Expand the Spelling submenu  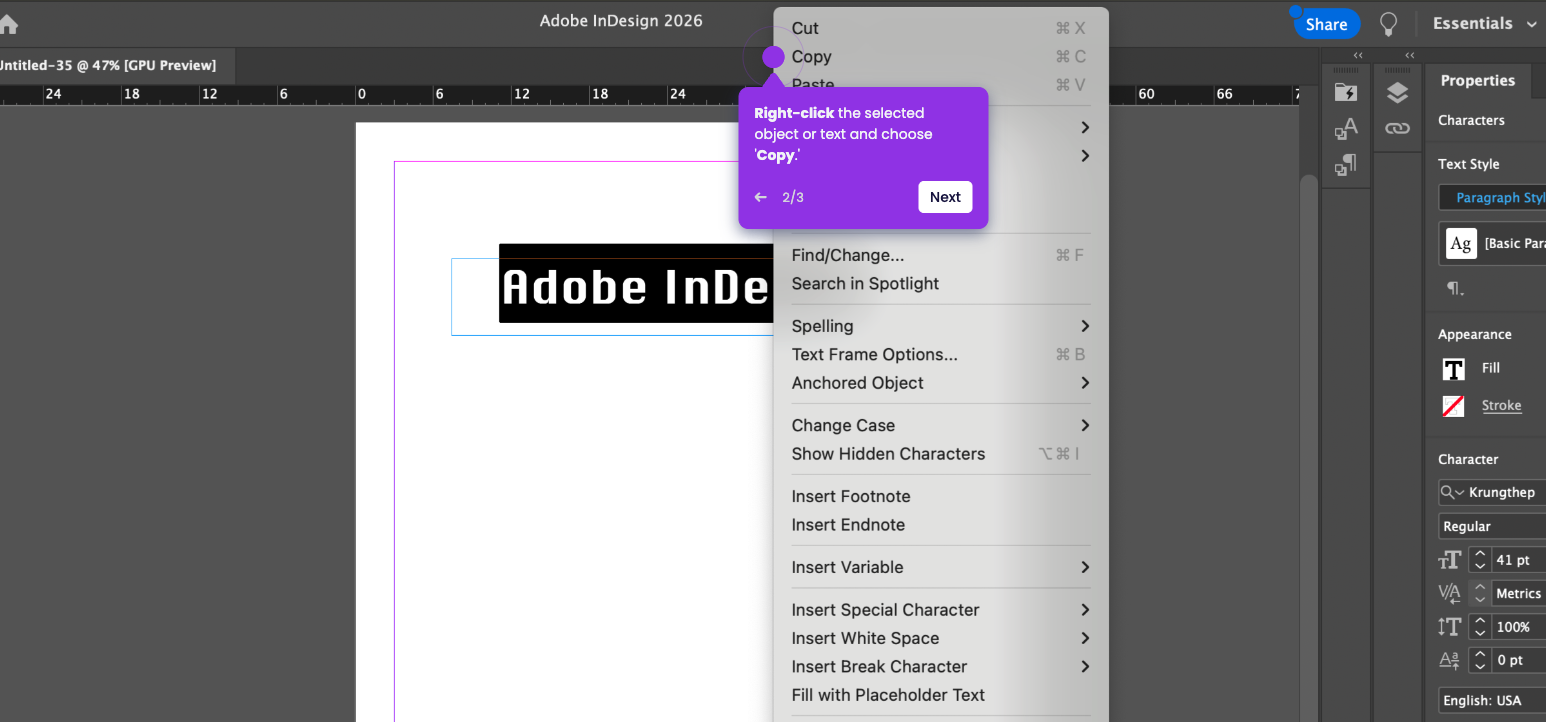coord(940,326)
